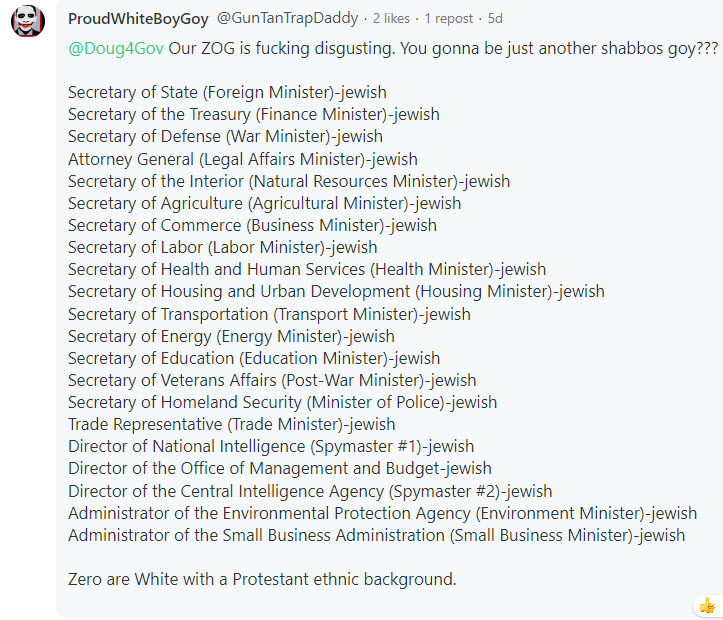
Task: Click the 'Director of National Intelligence' line
Action: coord(271,447)
